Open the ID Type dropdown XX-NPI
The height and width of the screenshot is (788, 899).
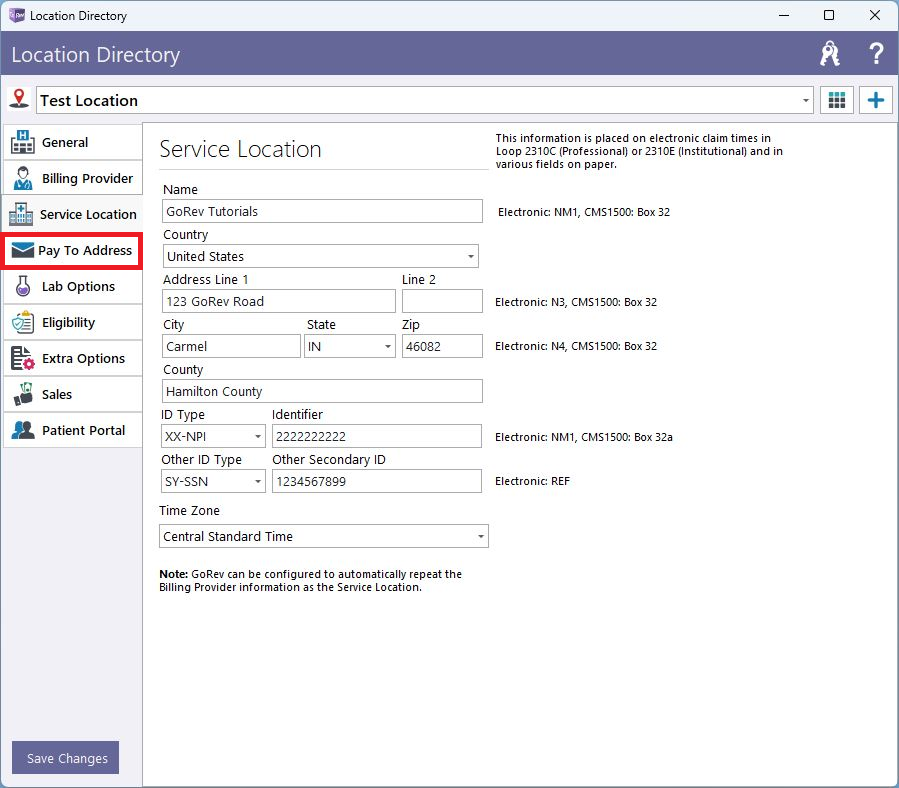point(258,436)
